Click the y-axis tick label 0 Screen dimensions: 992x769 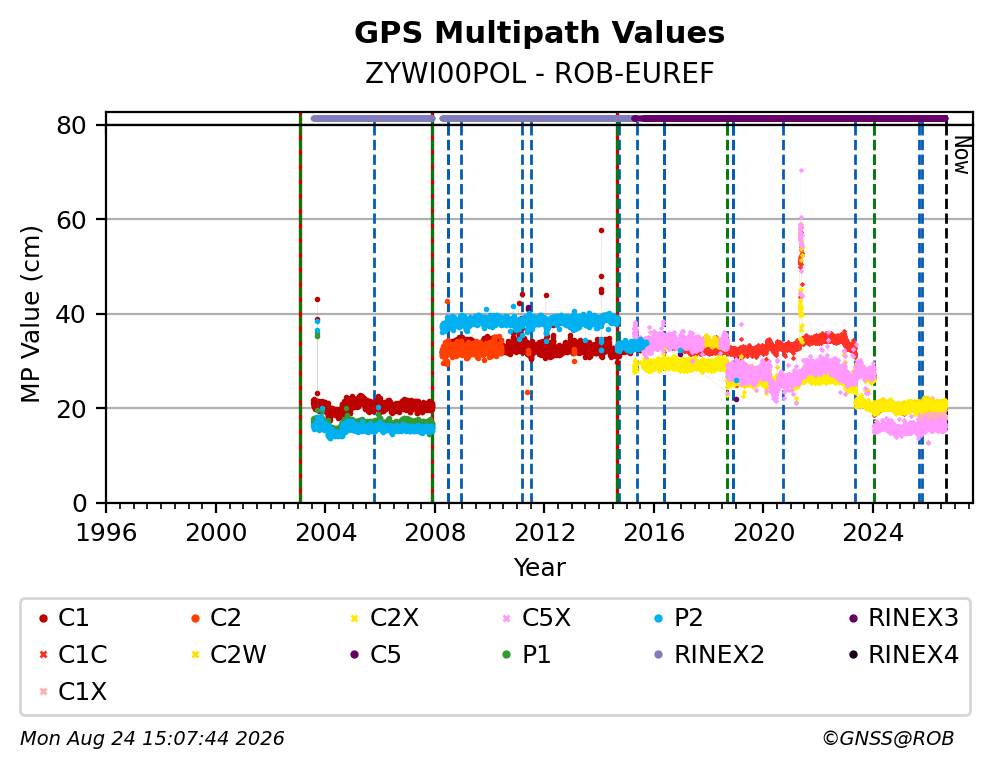(79, 503)
